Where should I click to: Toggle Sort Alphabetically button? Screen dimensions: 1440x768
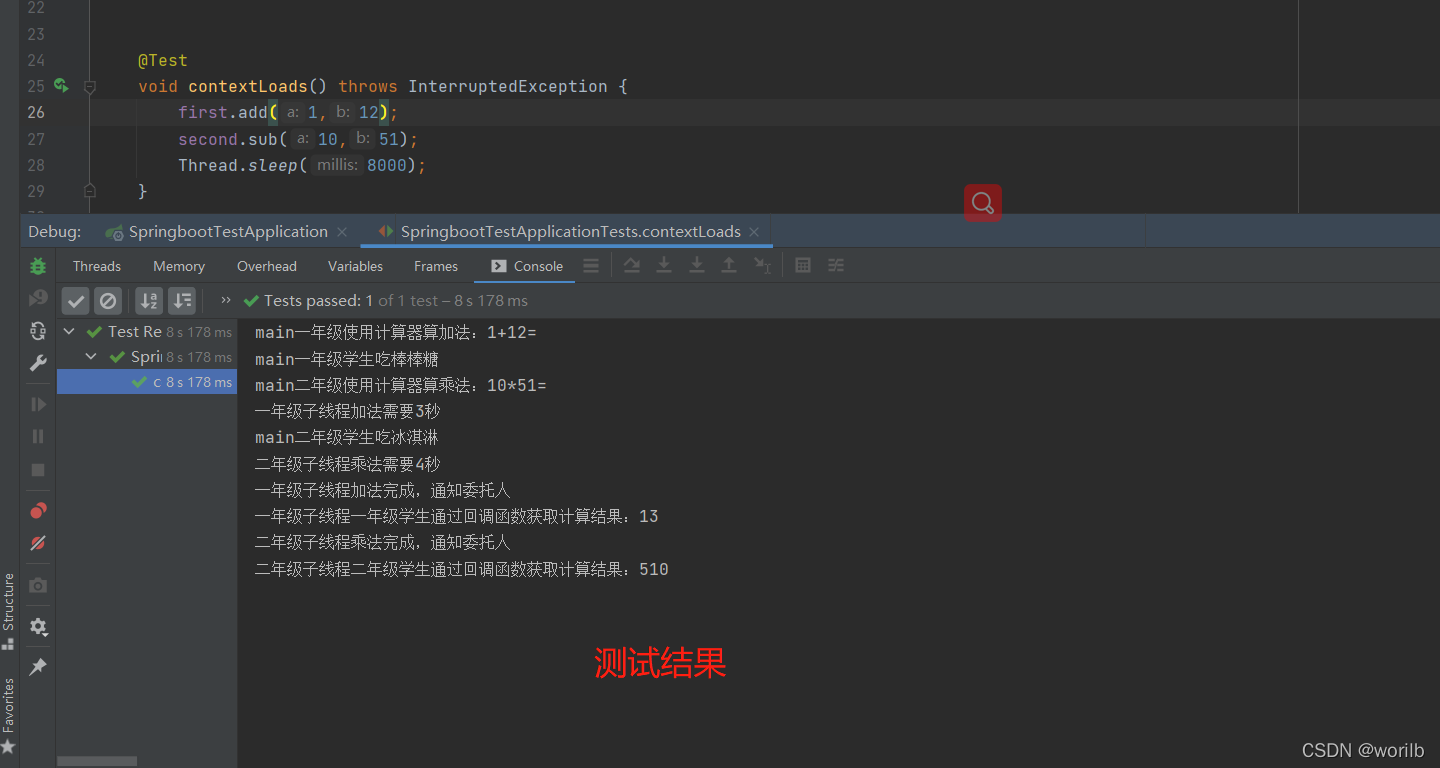[149, 300]
